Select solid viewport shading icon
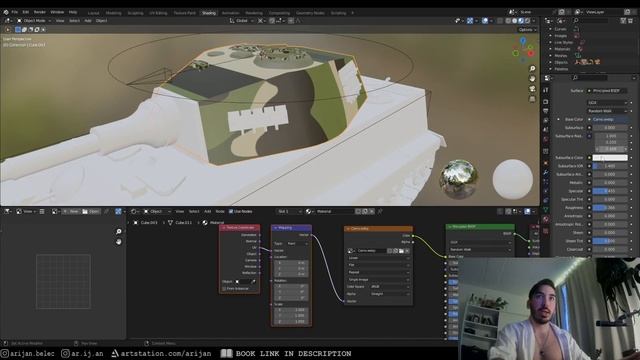This screenshot has height=360, width=640. point(514,20)
